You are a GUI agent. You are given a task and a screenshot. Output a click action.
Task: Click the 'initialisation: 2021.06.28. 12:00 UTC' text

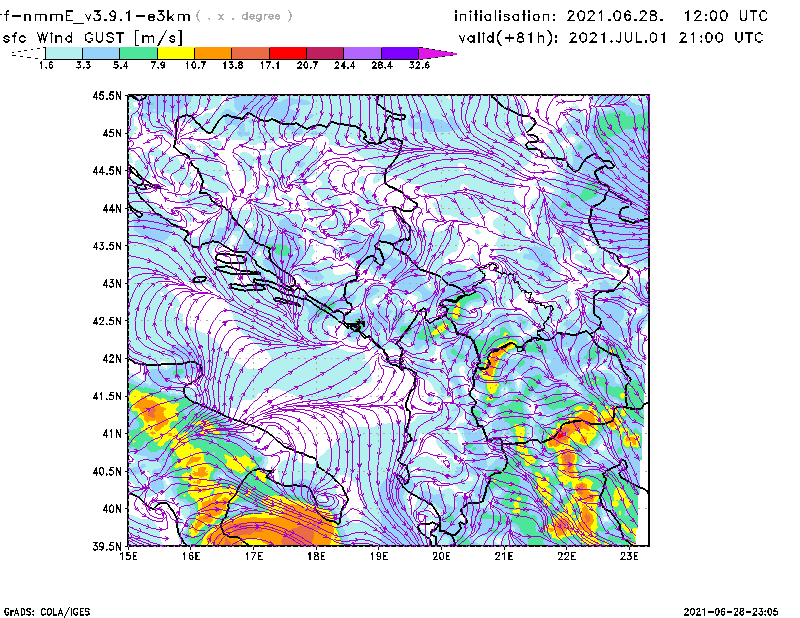[x=611, y=16]
